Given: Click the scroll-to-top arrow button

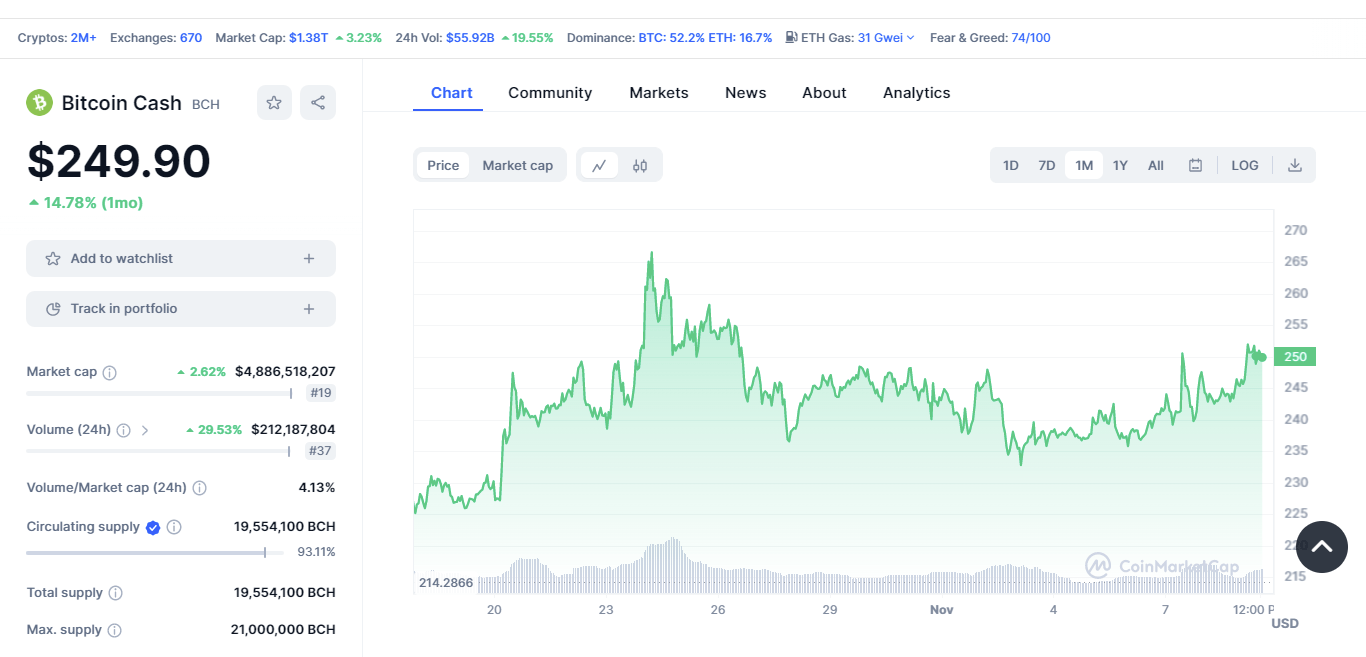Looking at the screenshot, I should click(1322, 547).
